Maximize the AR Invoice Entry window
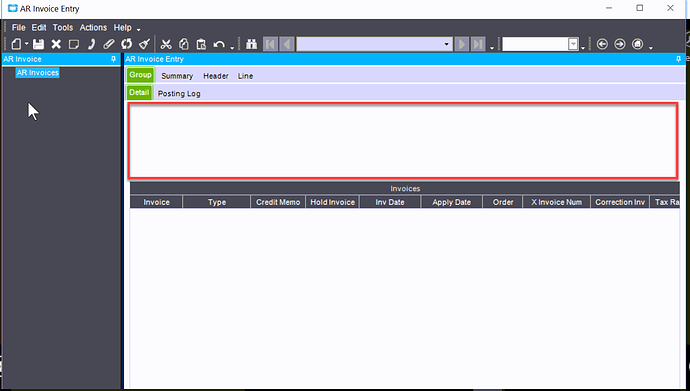Screen dimensions: 690x391 point(640,8)
